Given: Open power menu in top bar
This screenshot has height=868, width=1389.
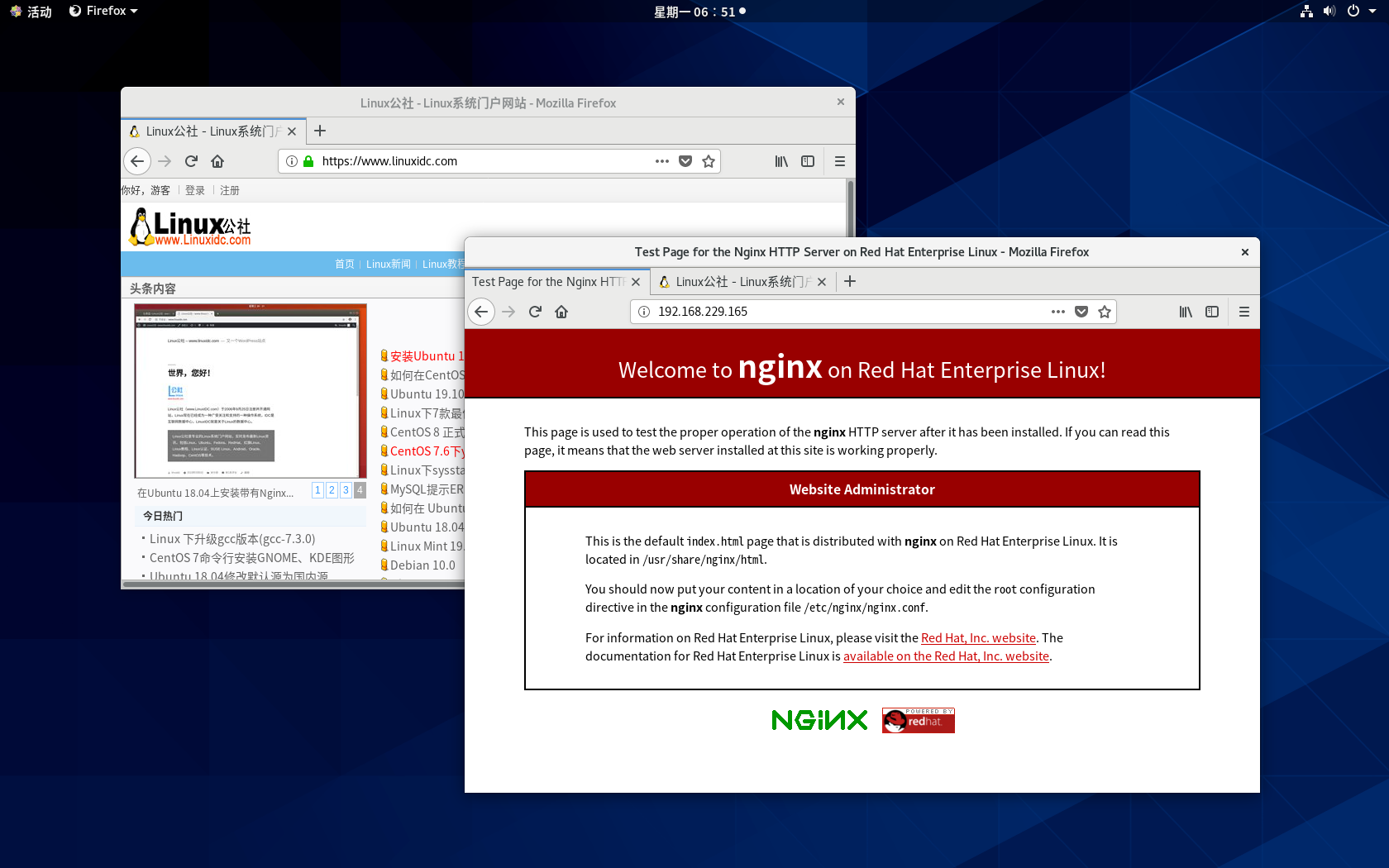Looking at the screenshot, I should click(1360, 11).
